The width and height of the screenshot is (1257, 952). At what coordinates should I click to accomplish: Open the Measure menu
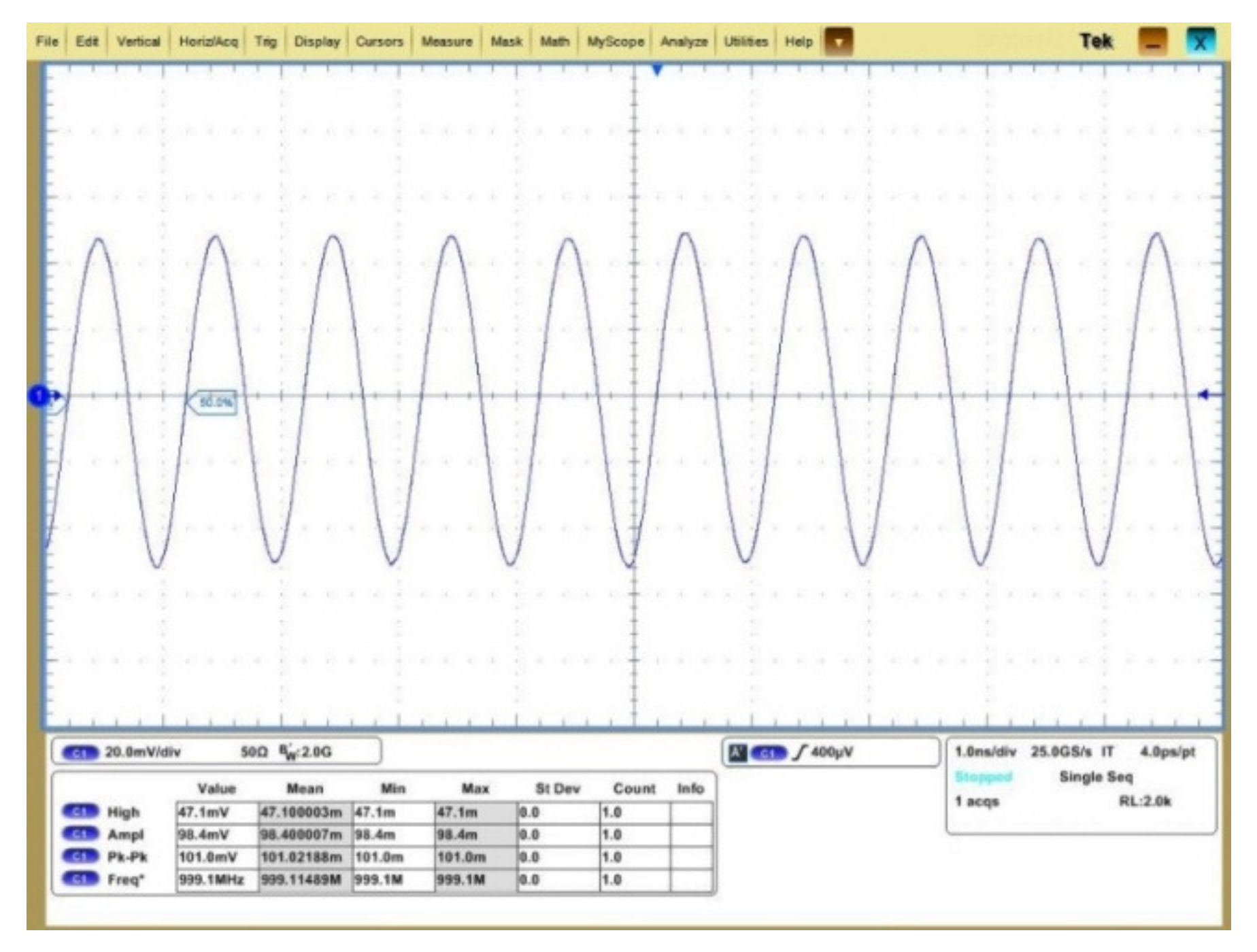(x=446, y=41)
